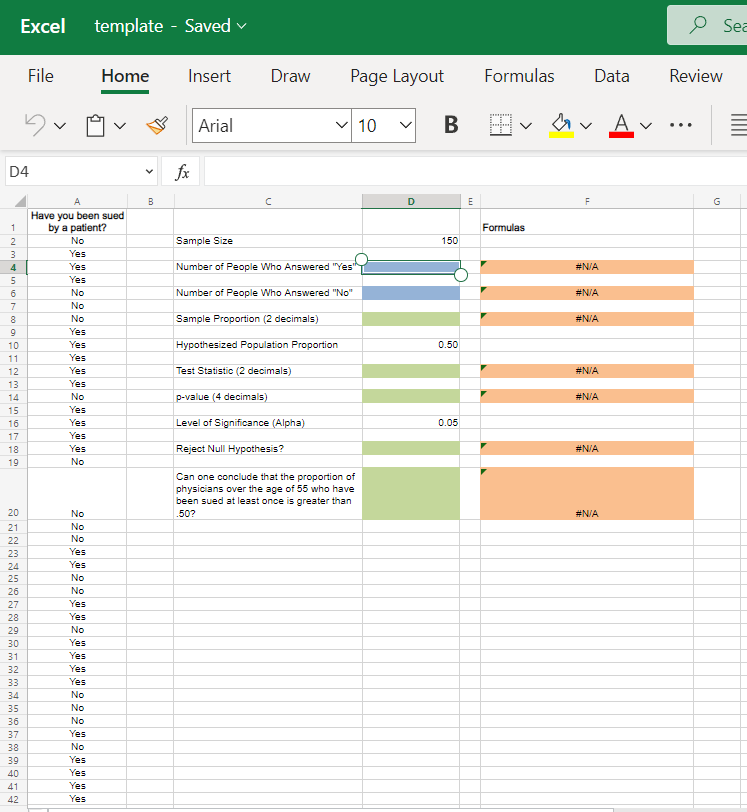The width and height of the screenshot is (747, 812).
Task: Open the Insert tab
Action: [209, 76]
